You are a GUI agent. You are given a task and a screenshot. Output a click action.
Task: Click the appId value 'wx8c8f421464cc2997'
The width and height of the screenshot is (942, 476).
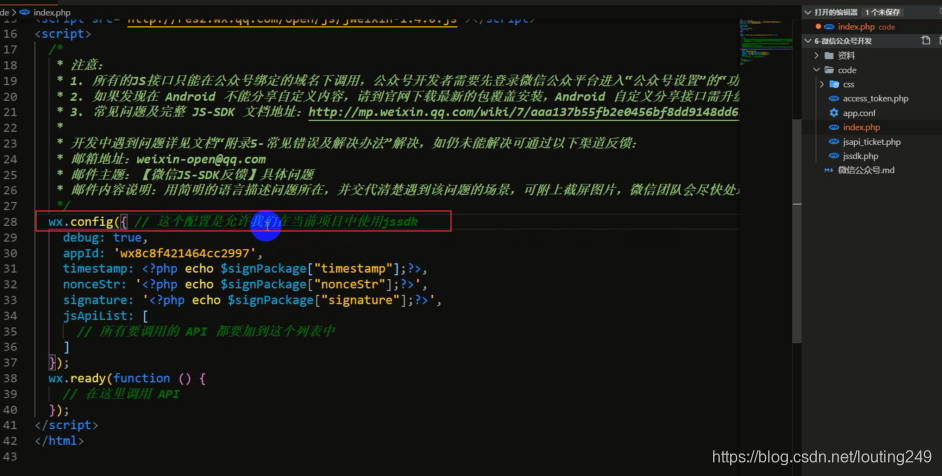(x=184, y=253)
